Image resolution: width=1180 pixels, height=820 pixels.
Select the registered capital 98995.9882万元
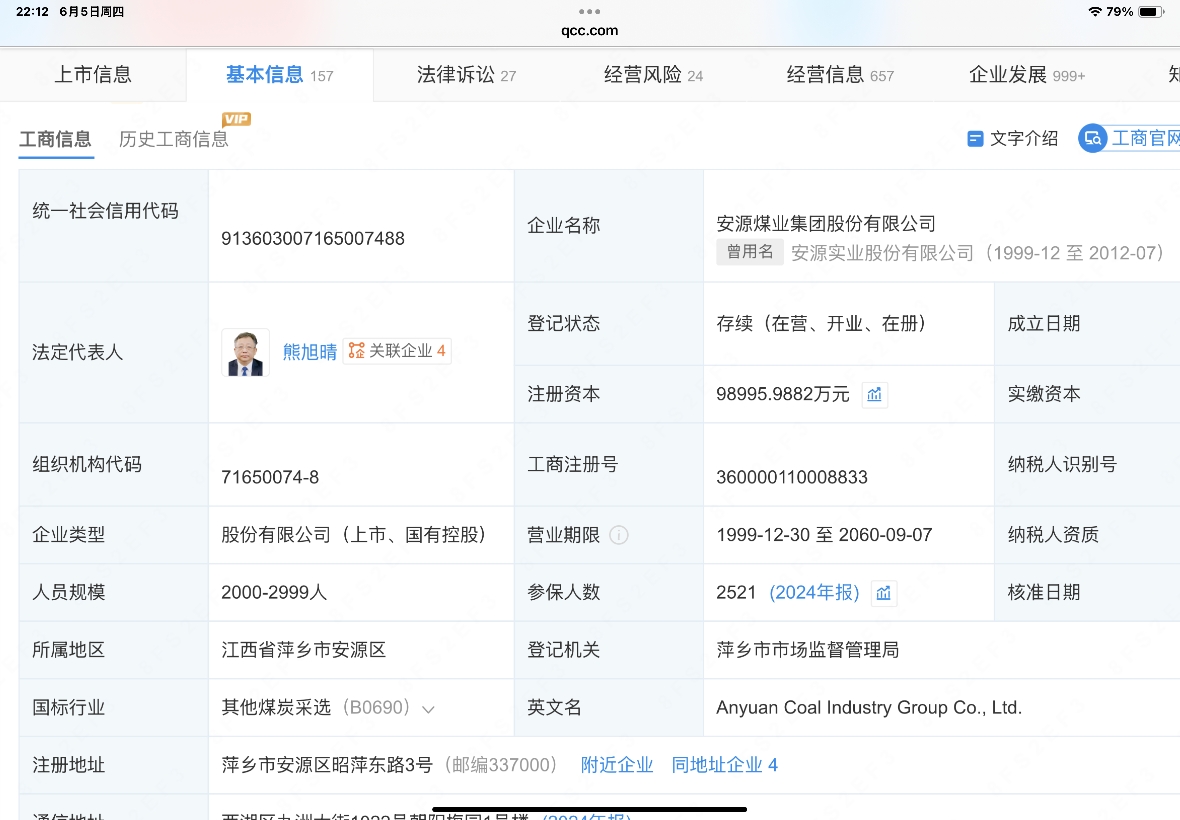(783, 394)
